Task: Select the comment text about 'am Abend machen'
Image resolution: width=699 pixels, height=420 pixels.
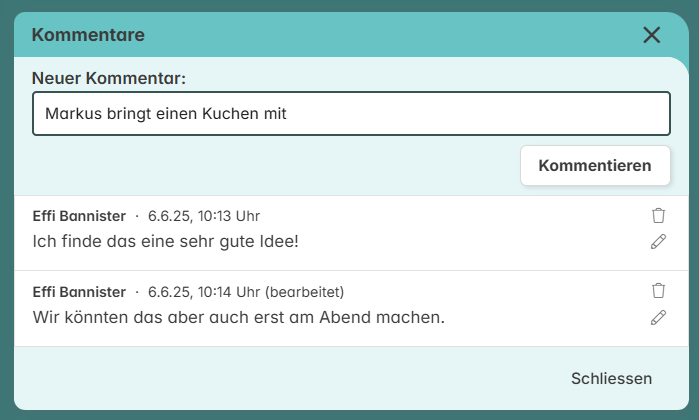Action: pos(238,317)
